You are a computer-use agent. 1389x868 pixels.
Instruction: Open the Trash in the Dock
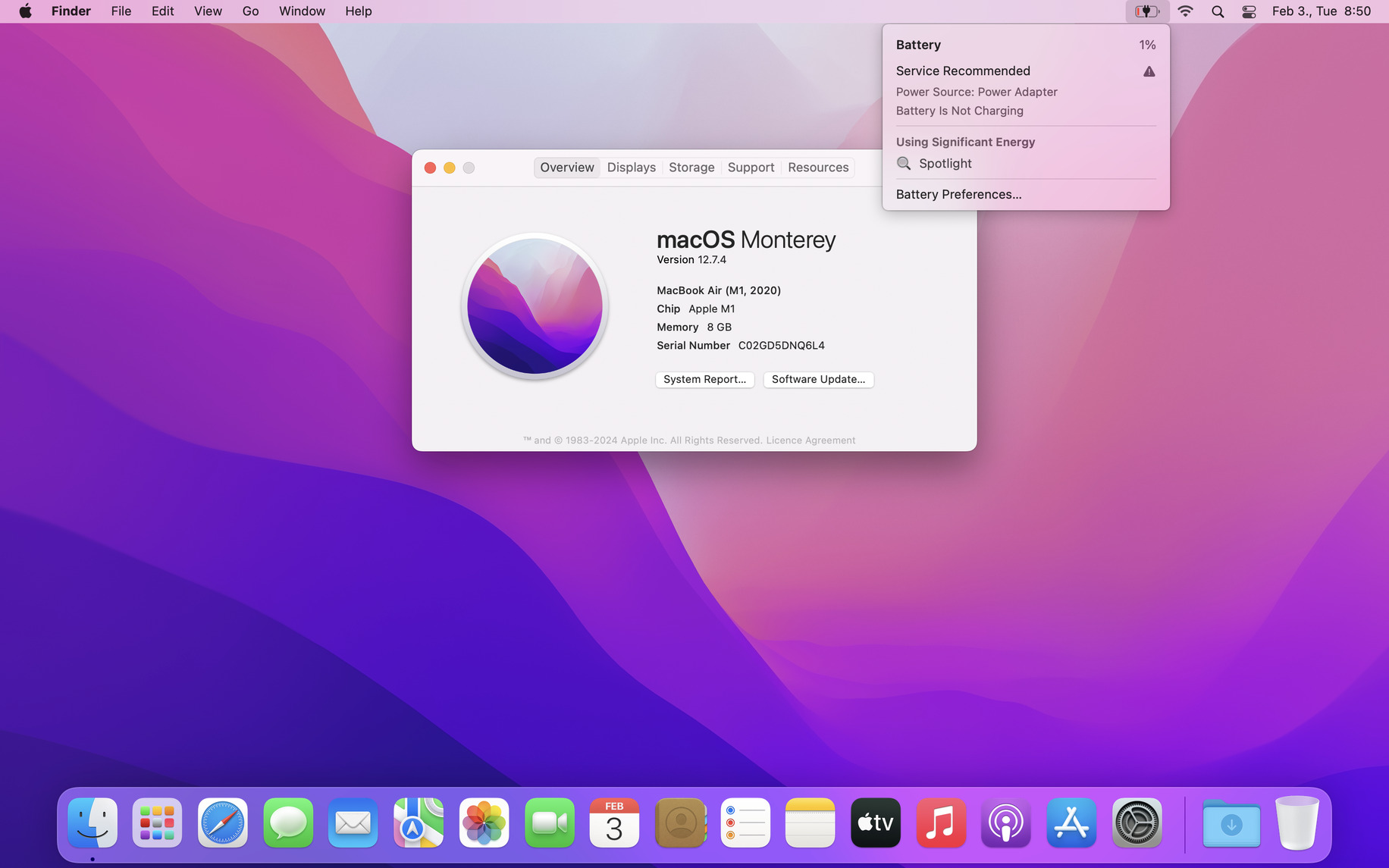[x=1297, y=823]
